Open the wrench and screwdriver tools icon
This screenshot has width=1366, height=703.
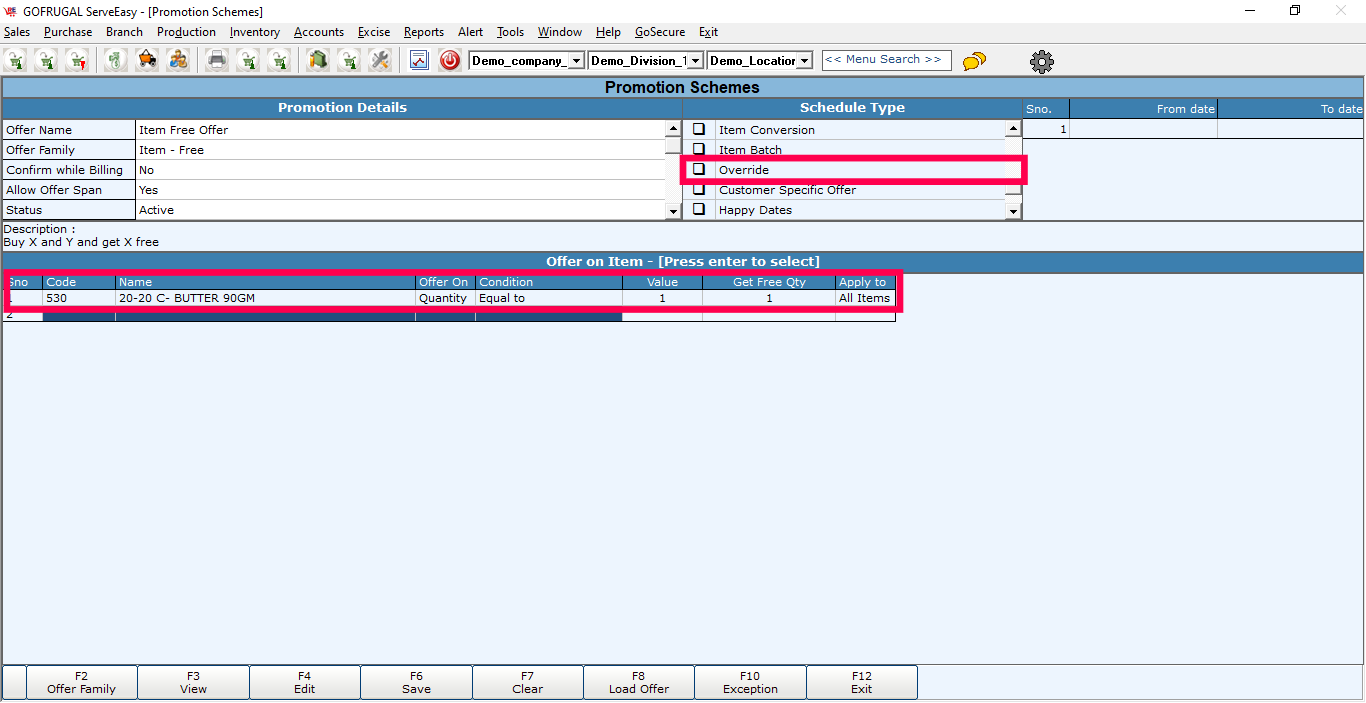click(379, 60)
